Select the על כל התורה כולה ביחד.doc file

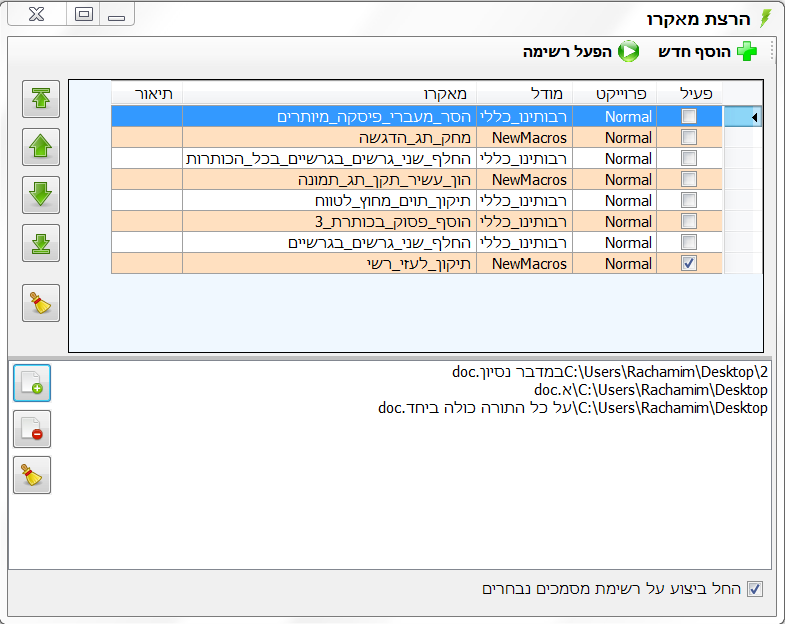point(572,408)
